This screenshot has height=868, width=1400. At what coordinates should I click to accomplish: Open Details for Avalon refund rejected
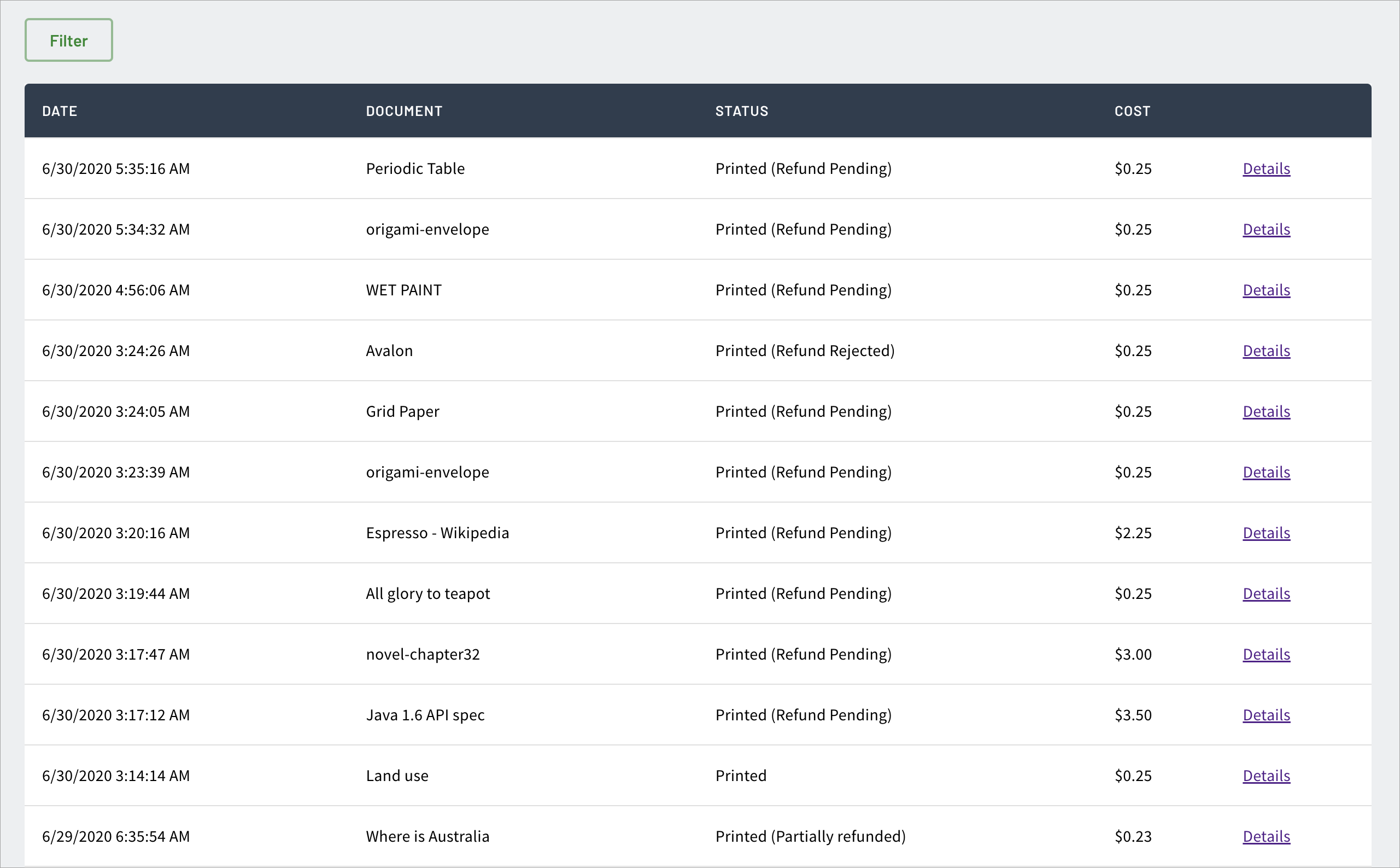[1266, 351]
